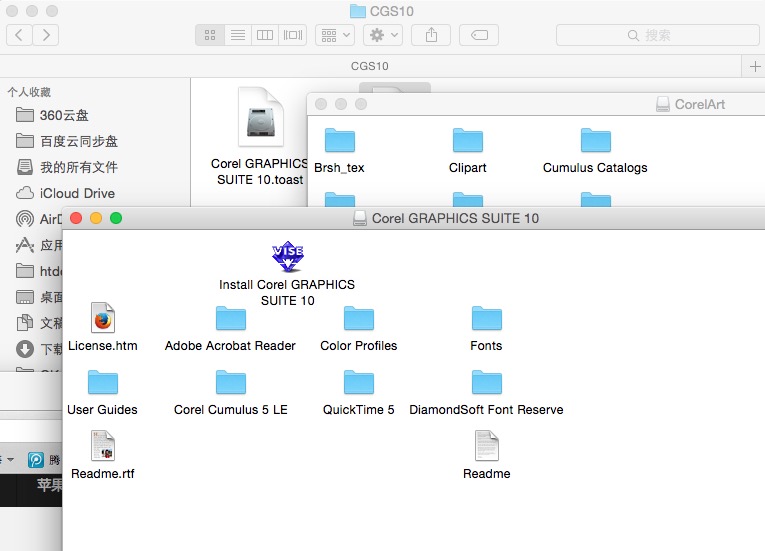
Task: Add a new Finder tab
Action: coord(754,66)
